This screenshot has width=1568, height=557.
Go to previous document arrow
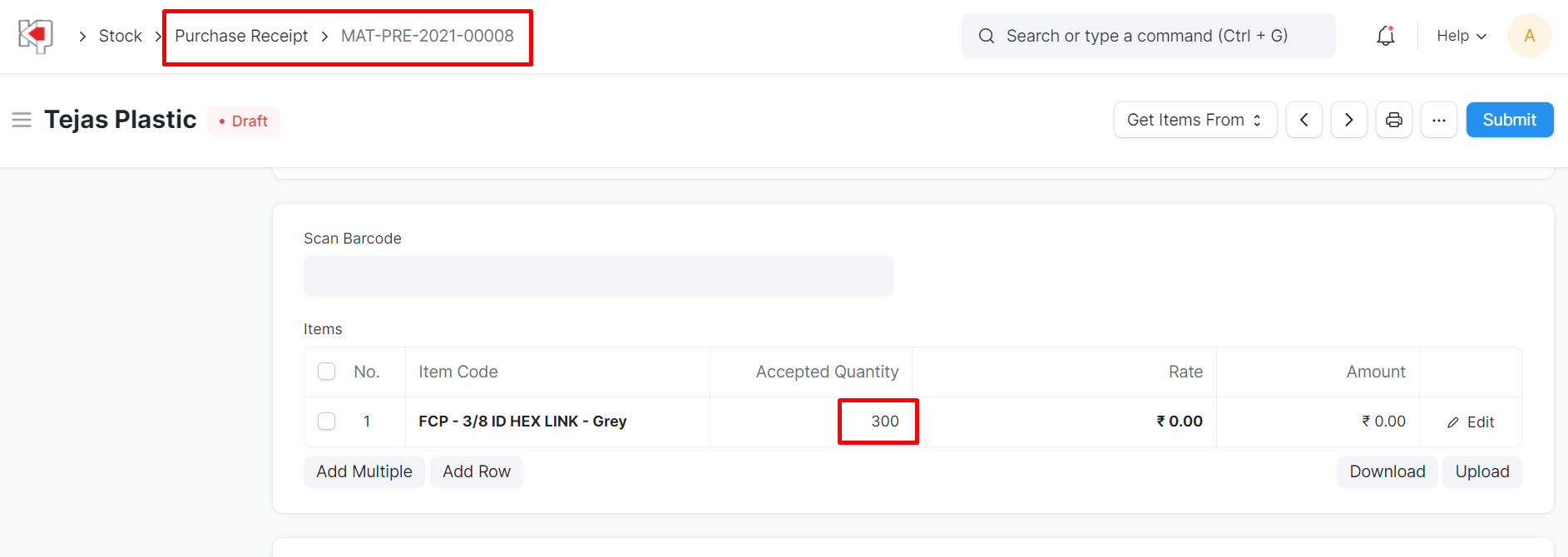(1303, 120)
